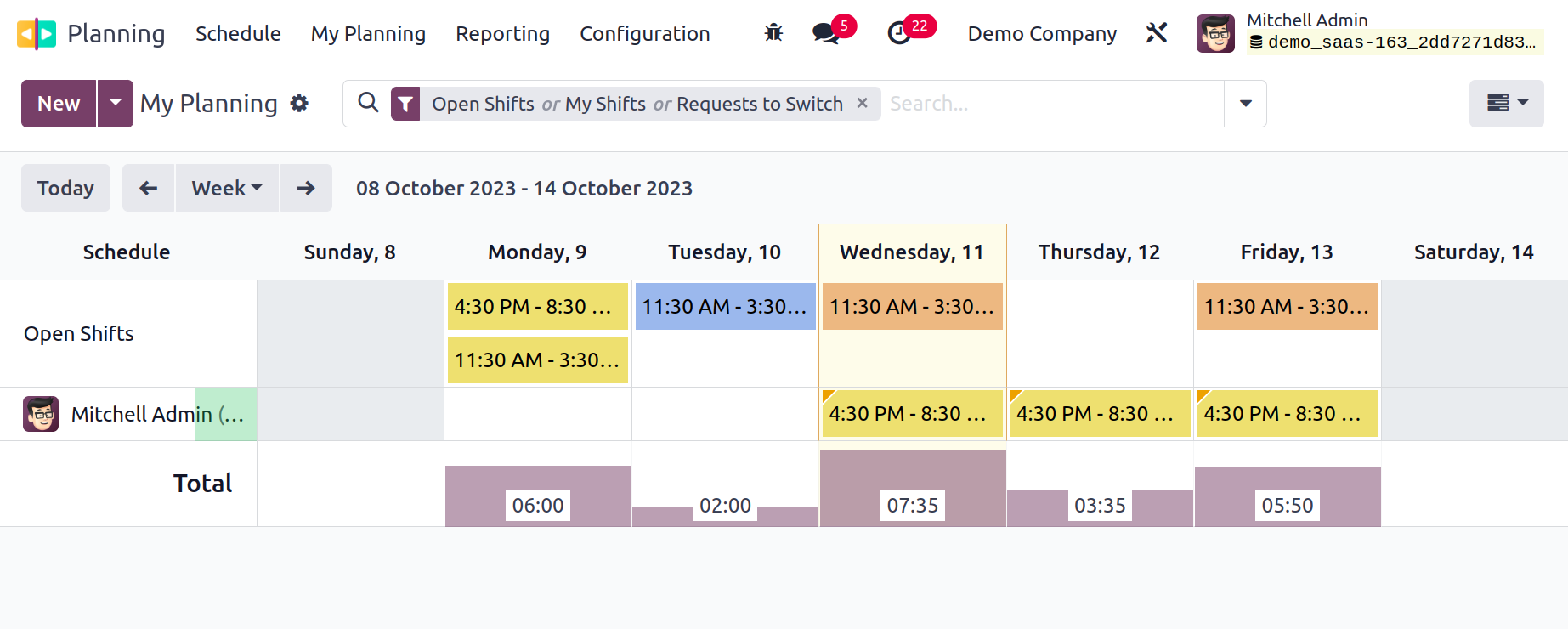The width and height of the screenshot is (1568, 629).
Task: Toggle the search options dropdown arrow
Action: pos(1245,104)
